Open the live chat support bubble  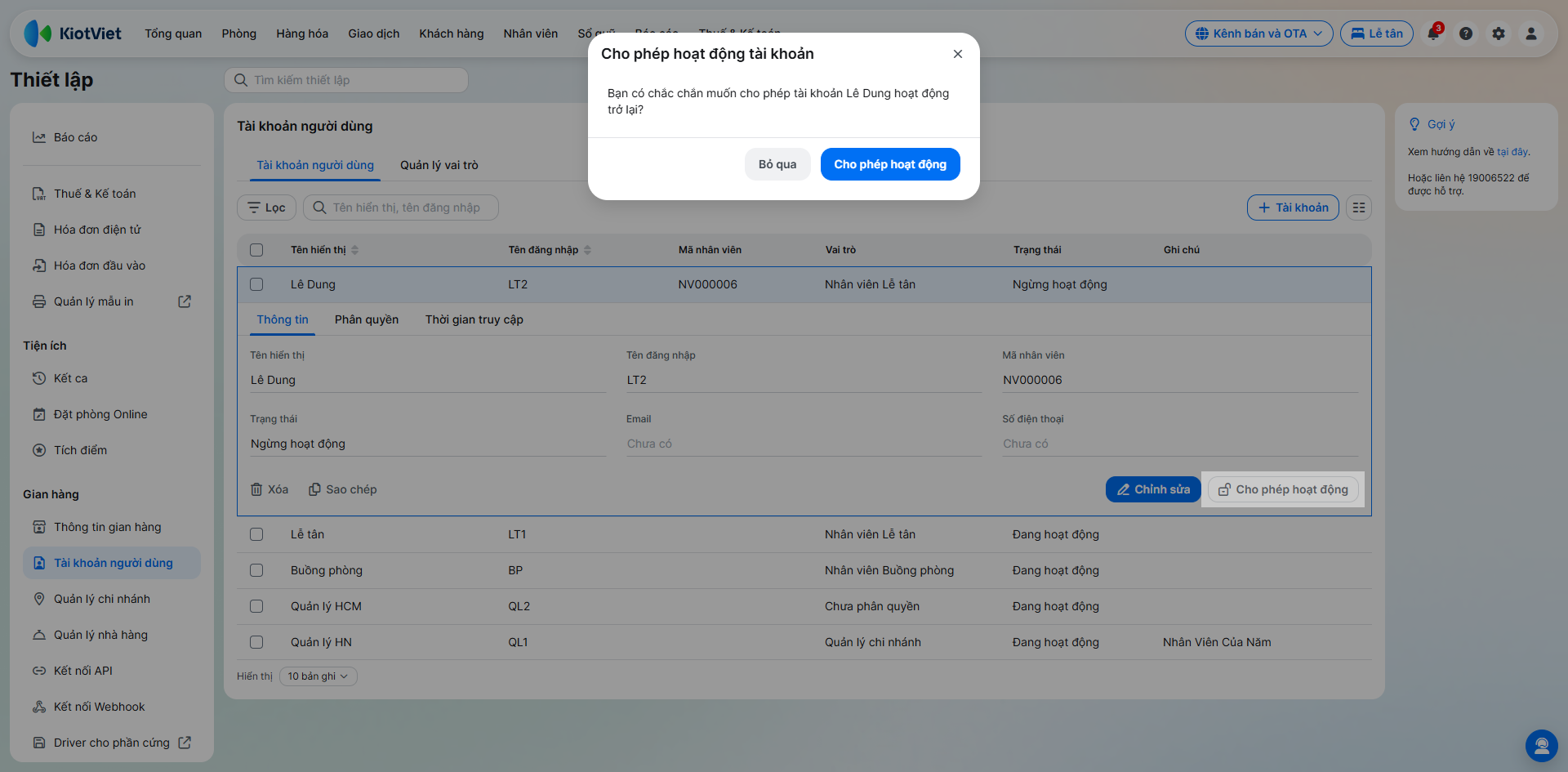point(1542,746)
